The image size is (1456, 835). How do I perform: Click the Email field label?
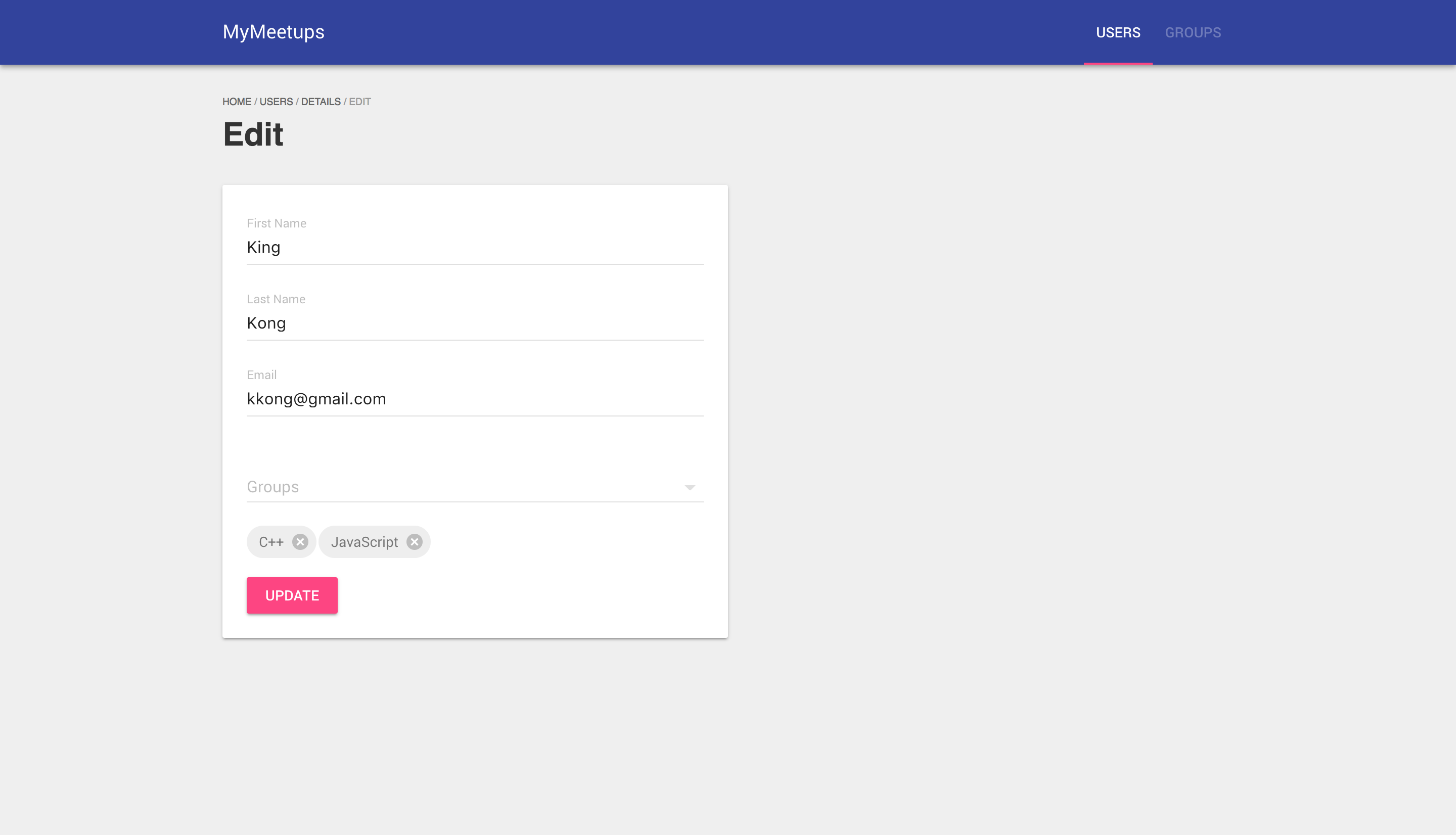261,375
